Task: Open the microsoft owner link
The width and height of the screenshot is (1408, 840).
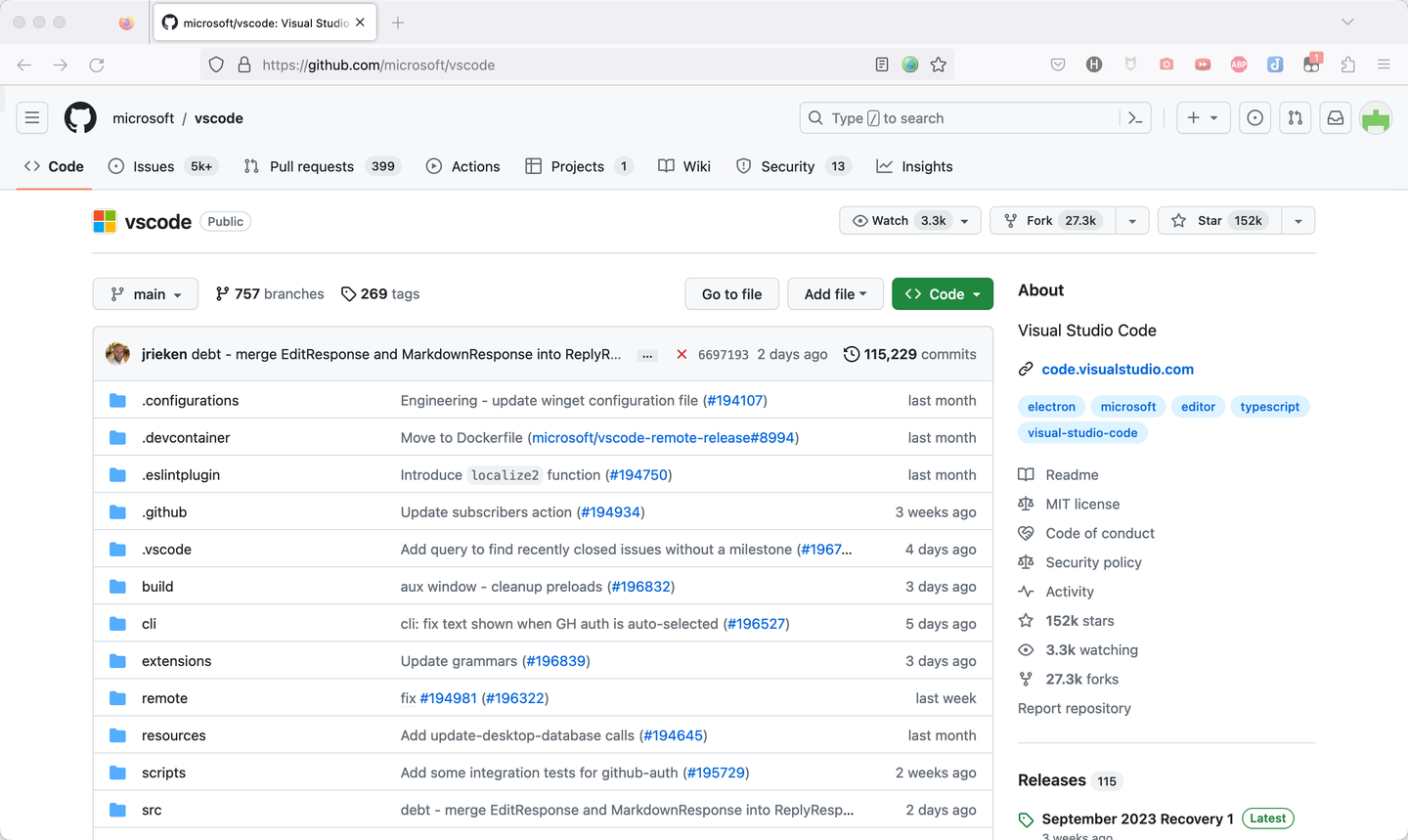Action: [x=143, y=118]
